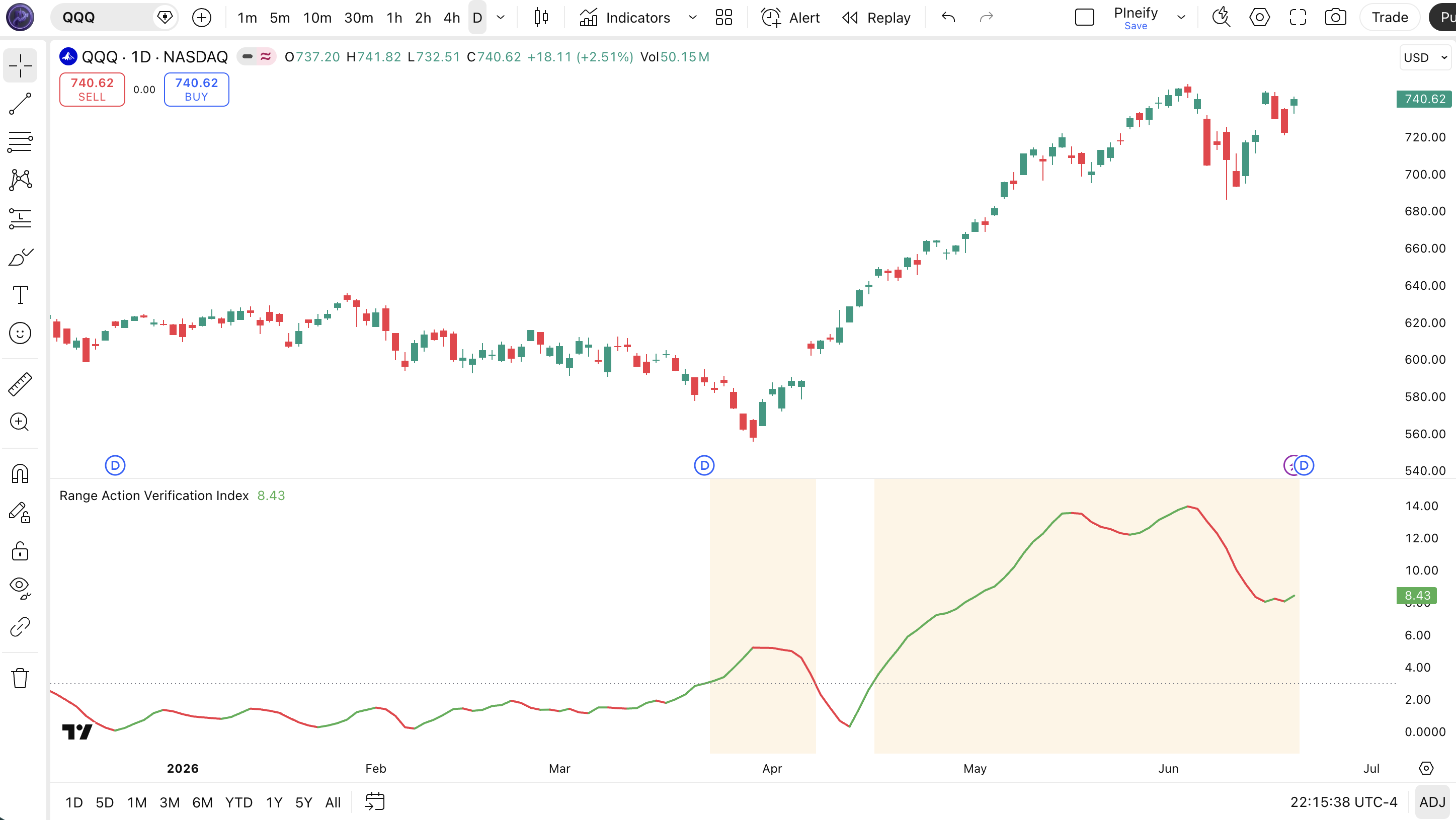Select the brush drawing tool
The image size is (1456, 820).
pos(20,257)
